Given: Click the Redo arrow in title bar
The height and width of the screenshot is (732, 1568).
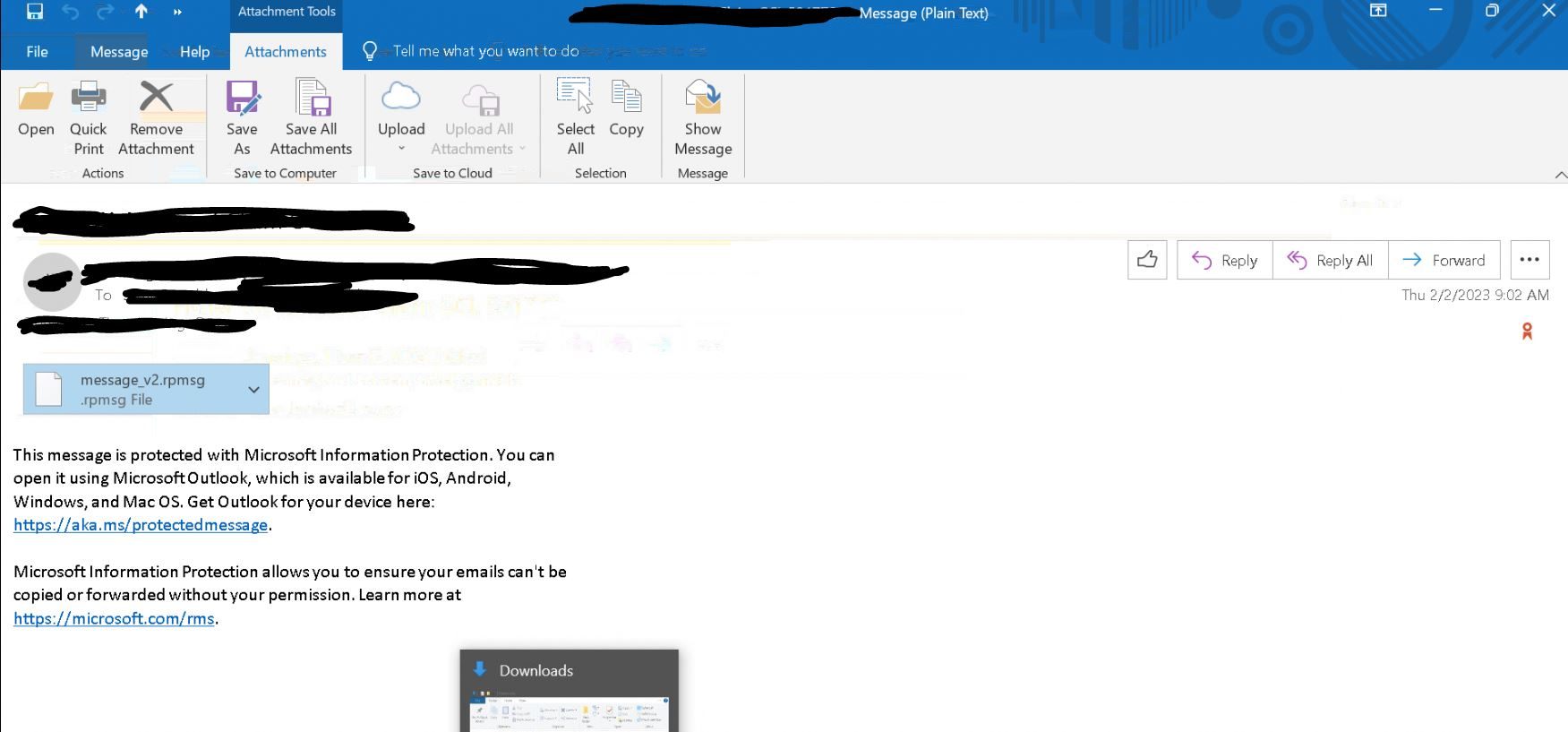Looking at the screenshot, I should (106, 12).
